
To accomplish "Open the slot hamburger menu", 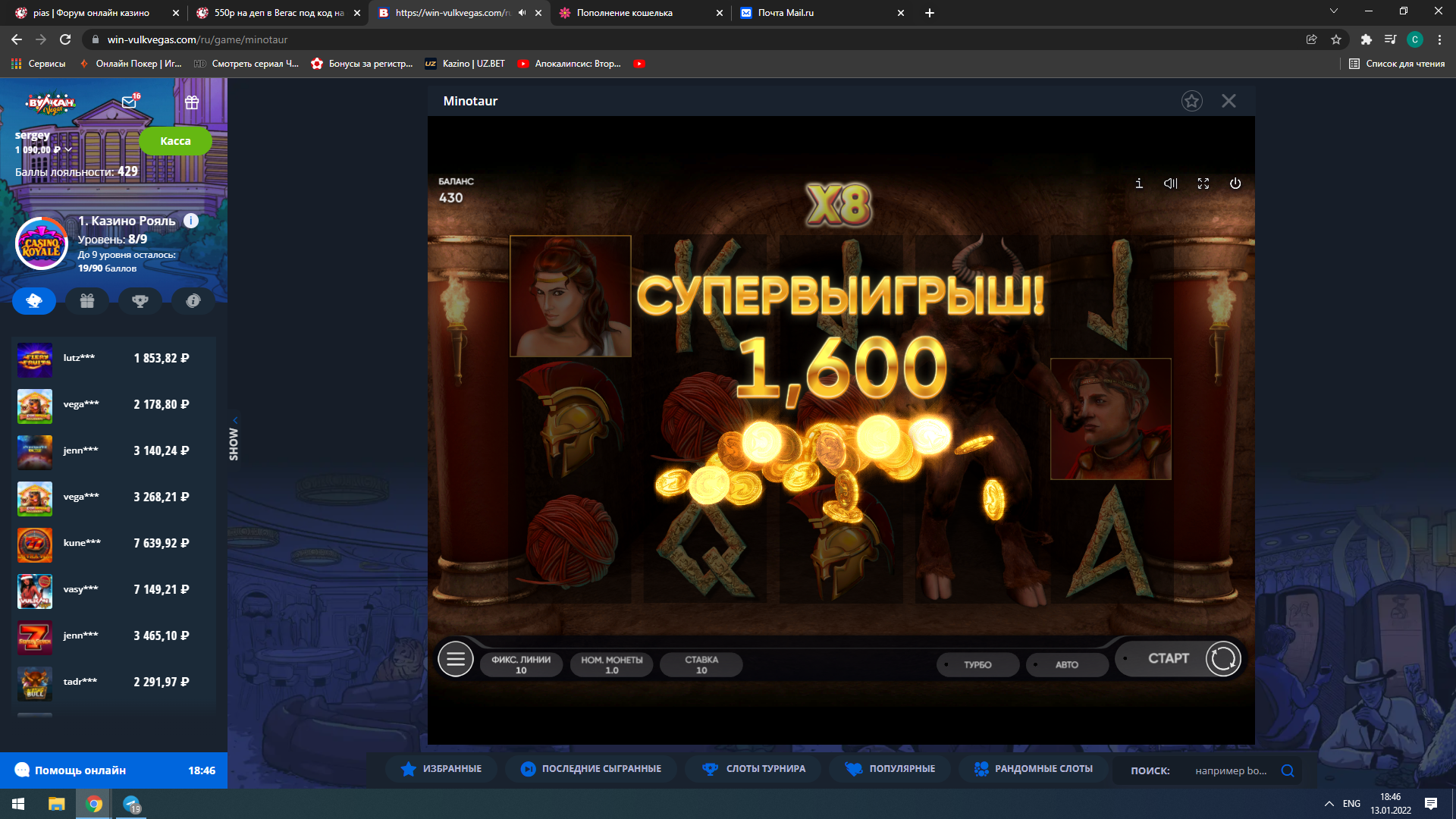I will coord(456,659).
